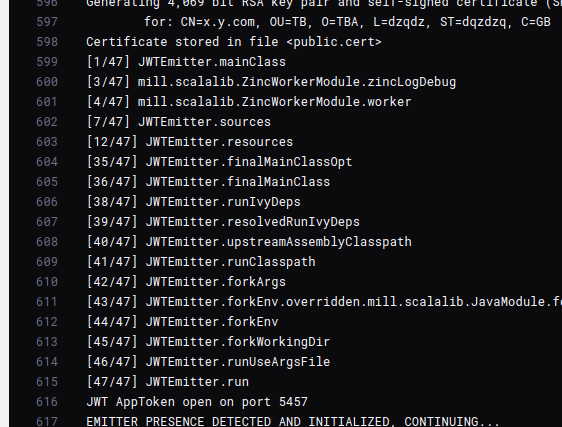The width and height of the screenshot is (562, 427).
Task: Click the ZincWorkerModule.worker log entry
Action: pyautogui.click(x=249, y=102)
